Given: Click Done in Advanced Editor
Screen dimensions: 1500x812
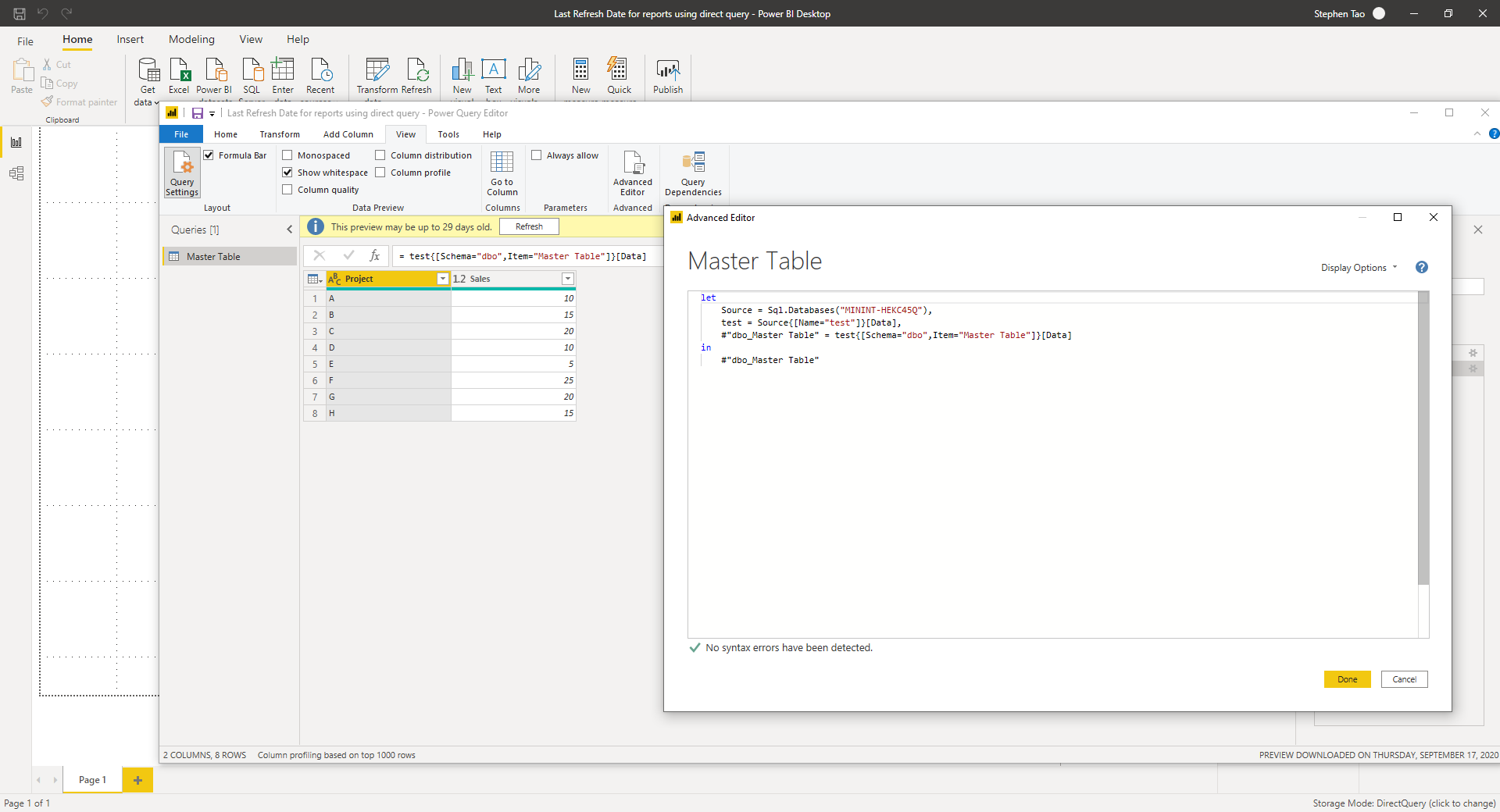Looking at the screenshot, I should (1347, 679).
